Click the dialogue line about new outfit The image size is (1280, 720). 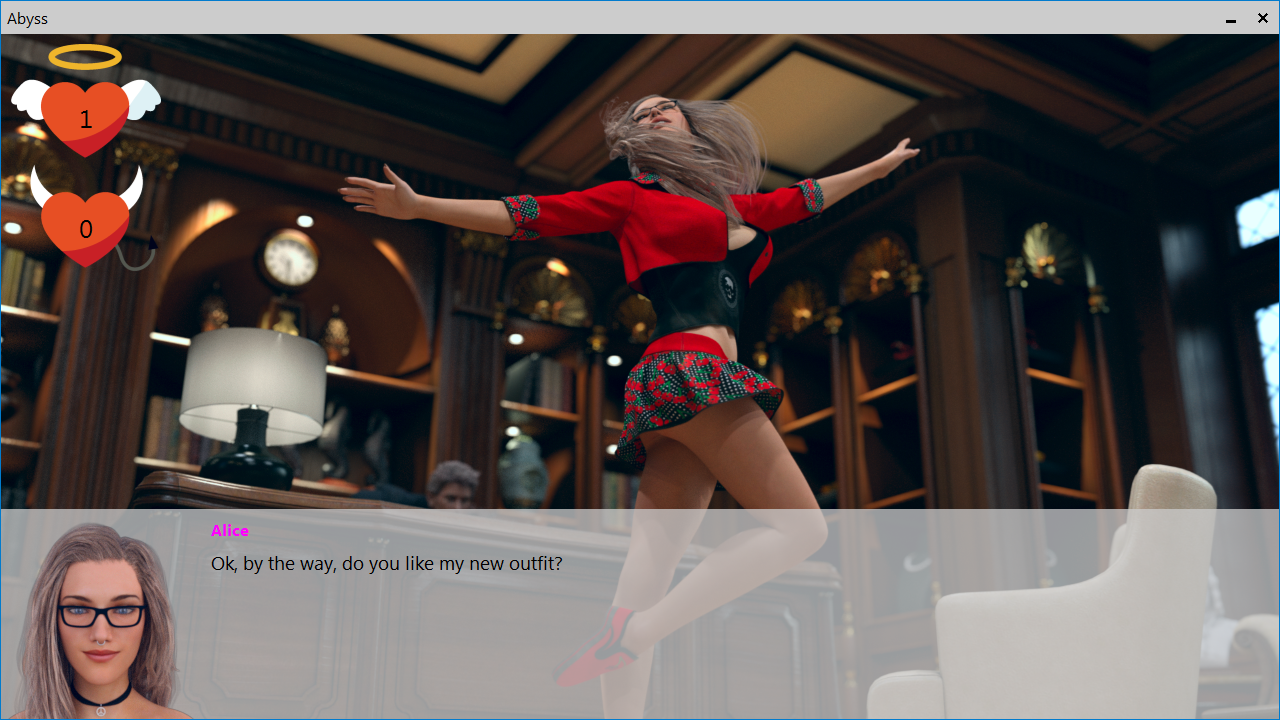pyautogui.click(x=386, y=564)
